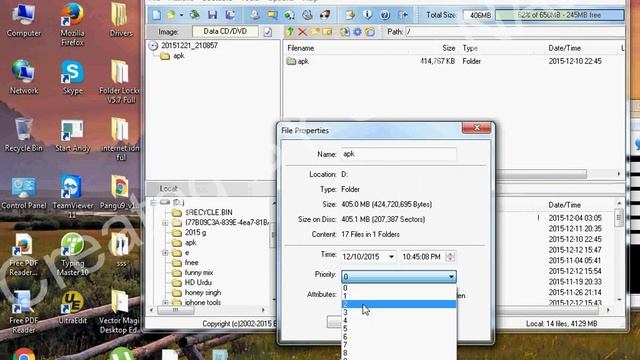
Task: Click the Compress ISO toolbar icon
Action: [x=272, y=15]
